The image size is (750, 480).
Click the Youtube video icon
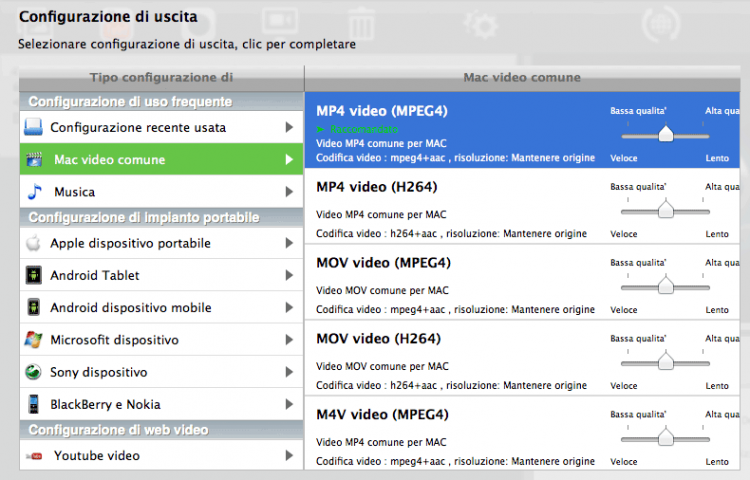34,456
